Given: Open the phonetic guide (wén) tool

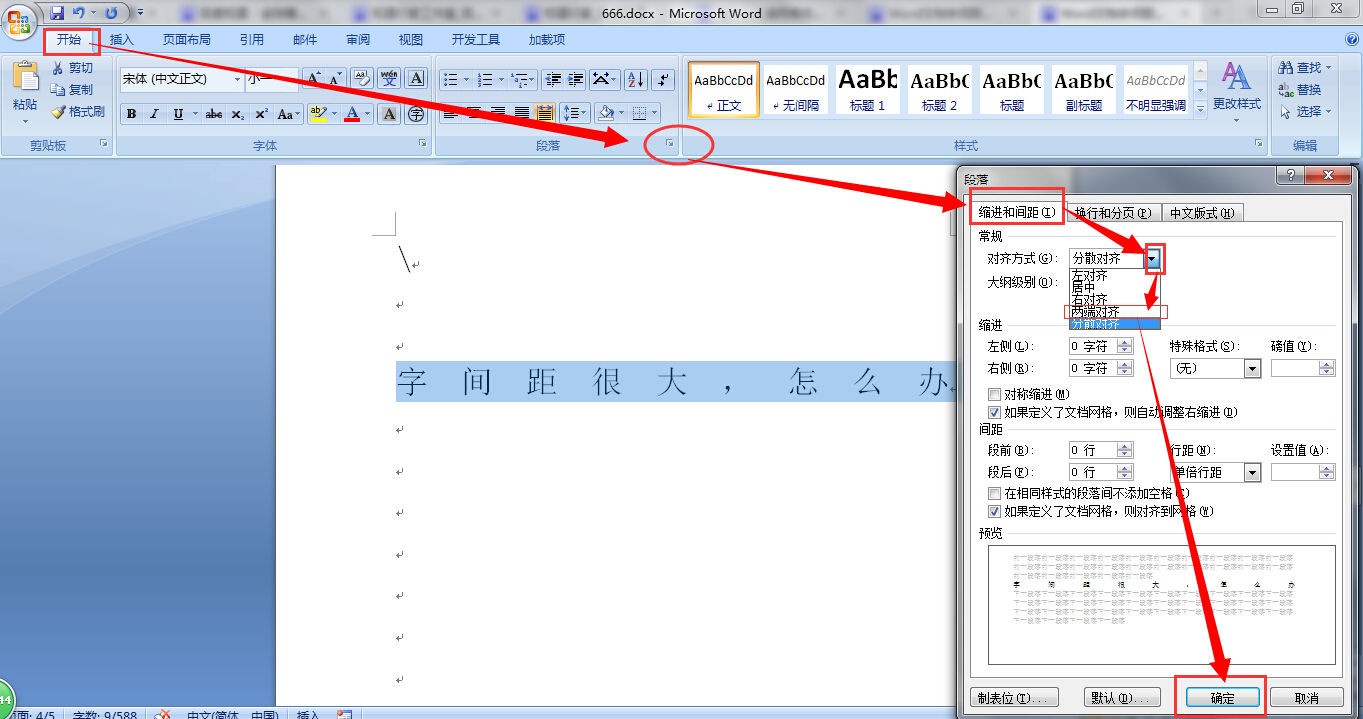Looking at the screenshot, I should coord(389,79).
